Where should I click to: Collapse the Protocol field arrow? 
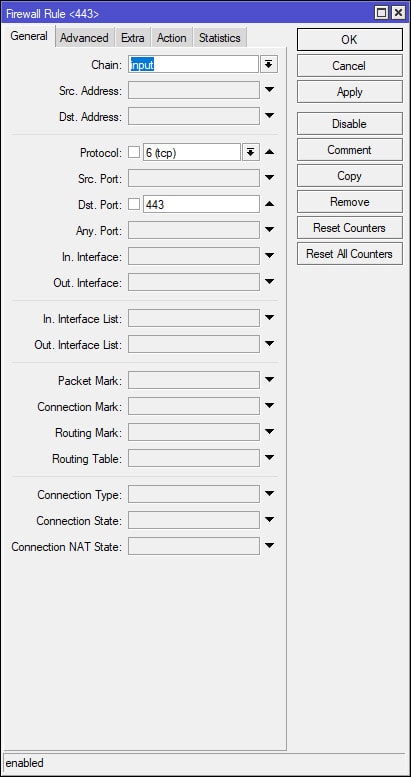point(269,152)
